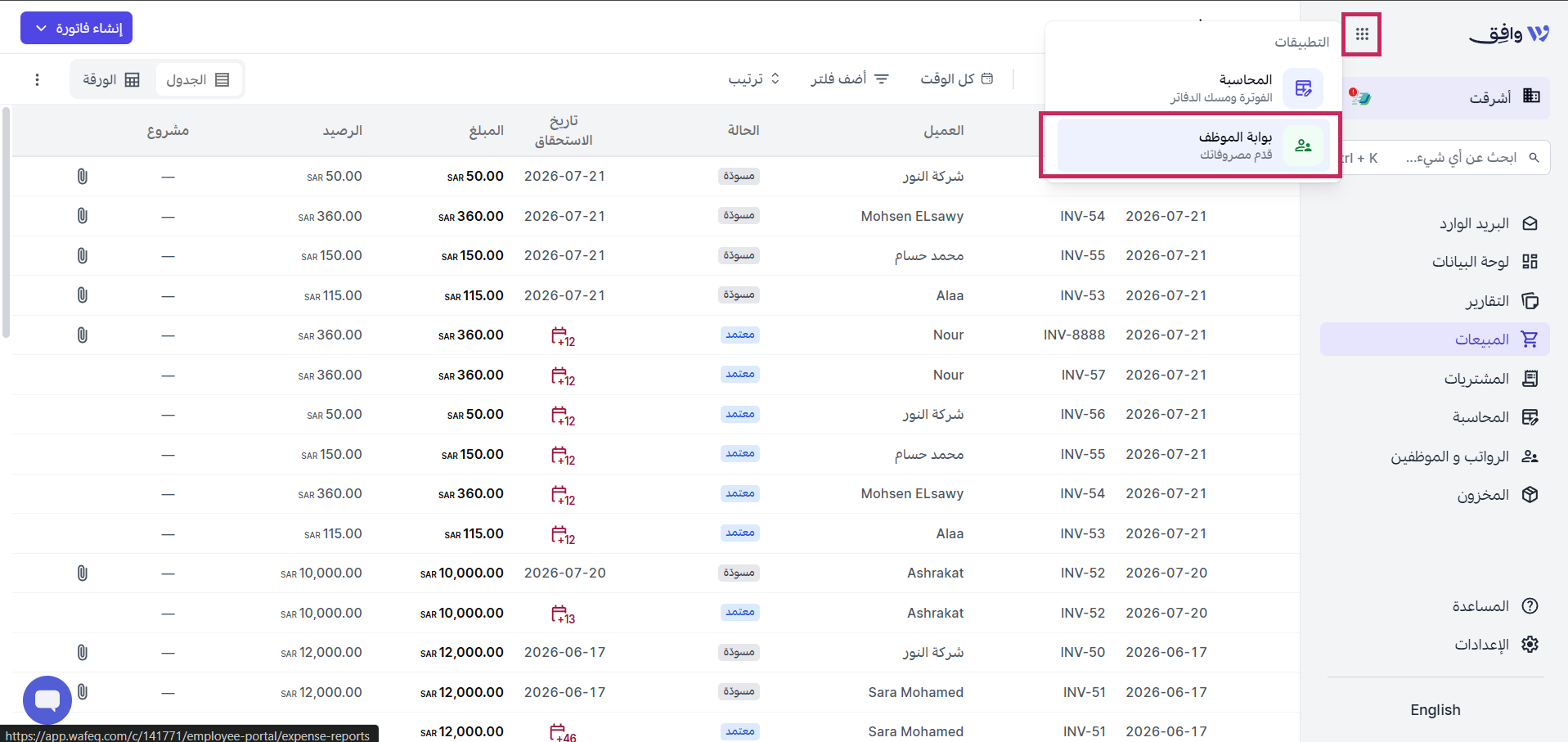Click customer Sara Mohamed in draft INV-51 row
1568x742 pixels.
point(915,692)
